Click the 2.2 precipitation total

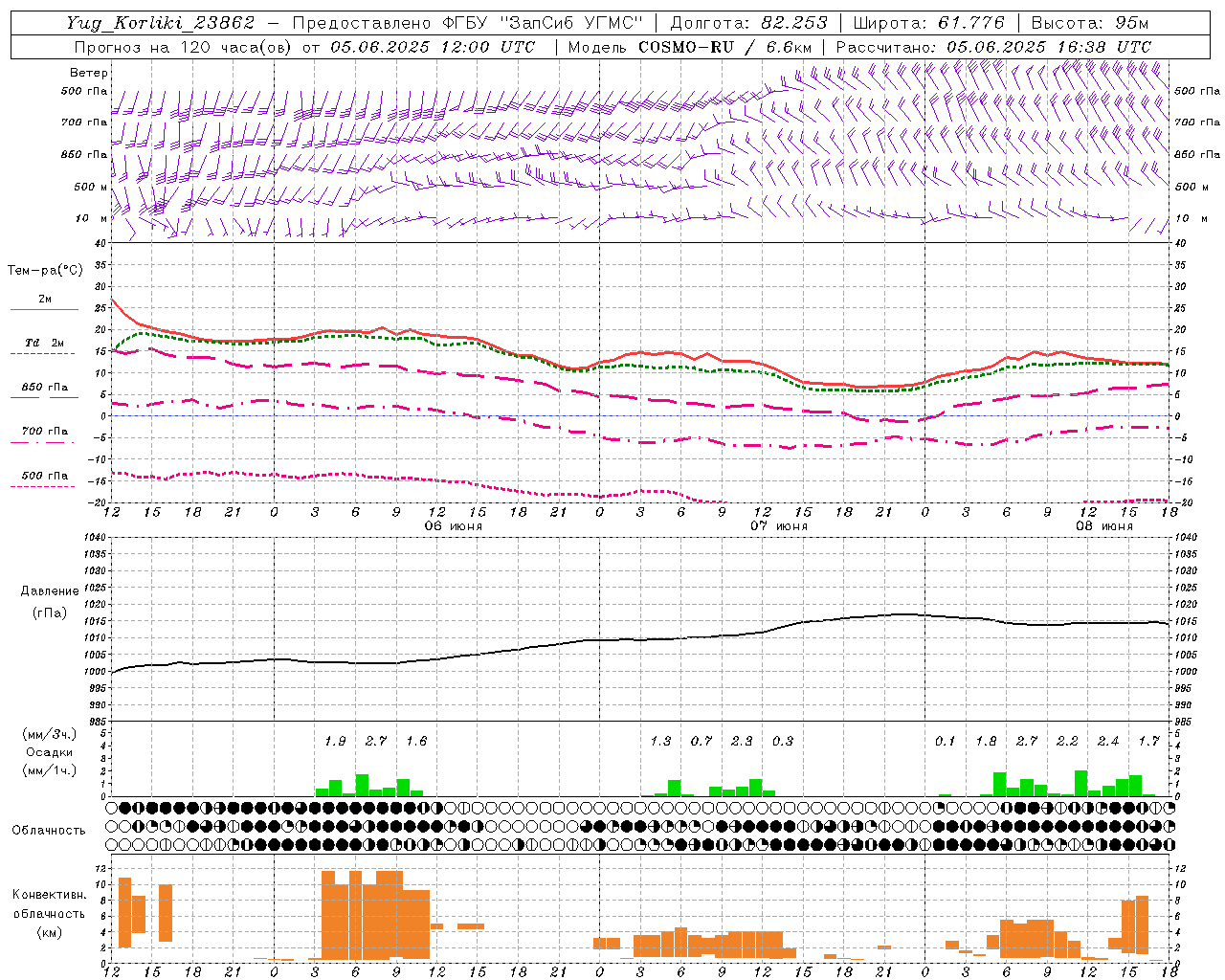click(x=1067, y=742)
